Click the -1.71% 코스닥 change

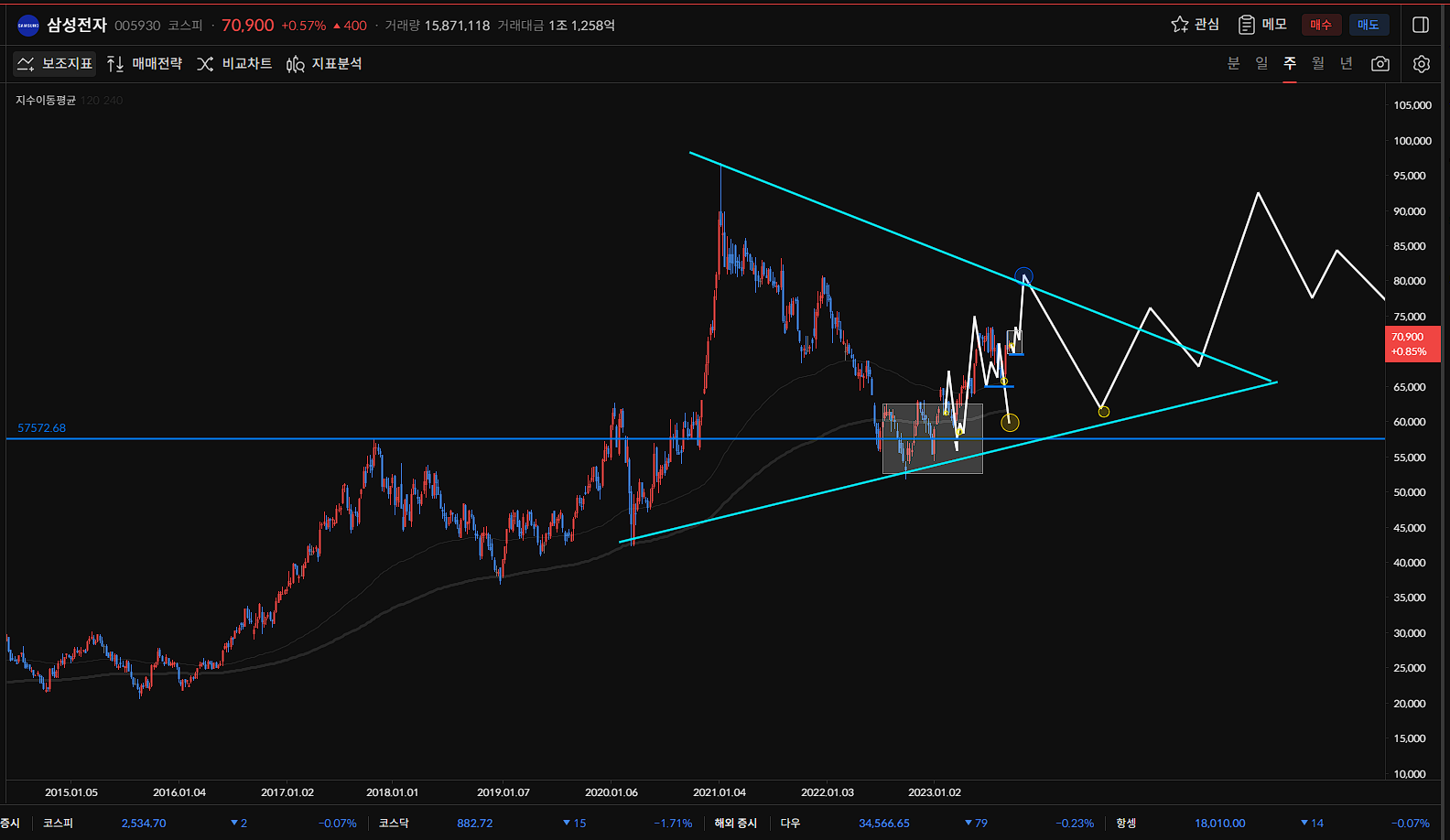tap(673, 824)
